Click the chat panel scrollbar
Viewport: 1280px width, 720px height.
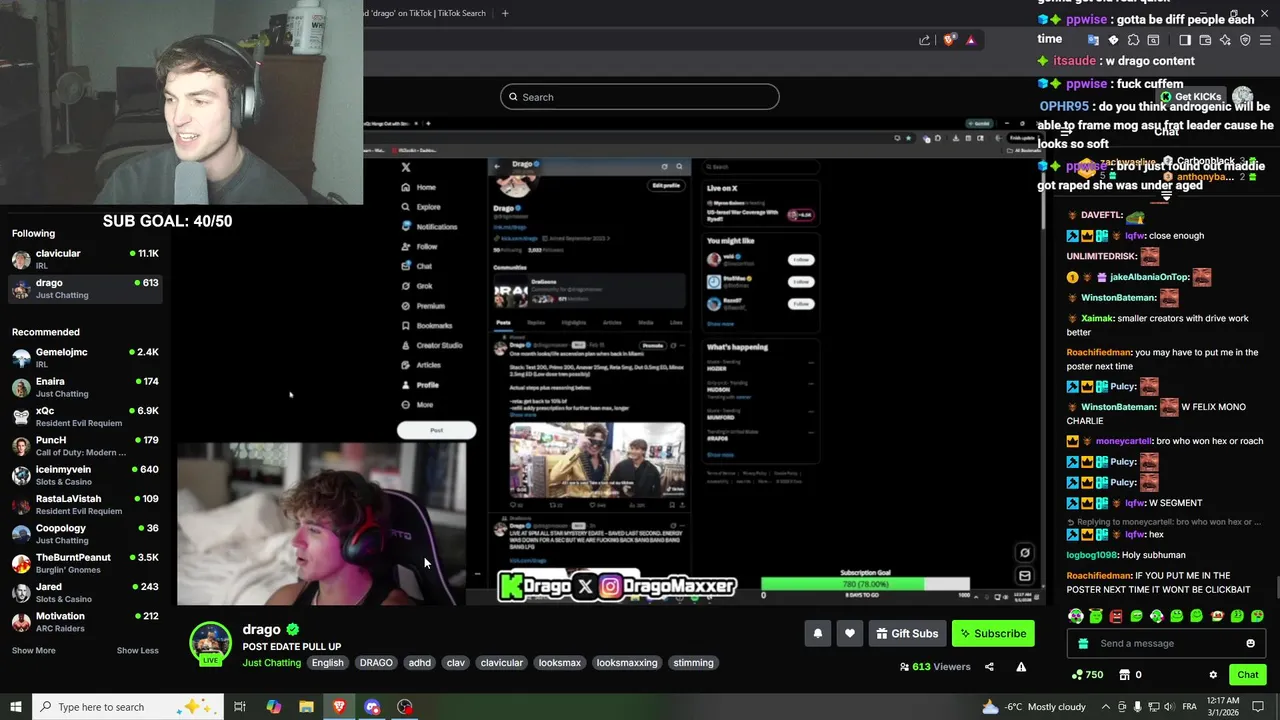tap(1275, 585)
